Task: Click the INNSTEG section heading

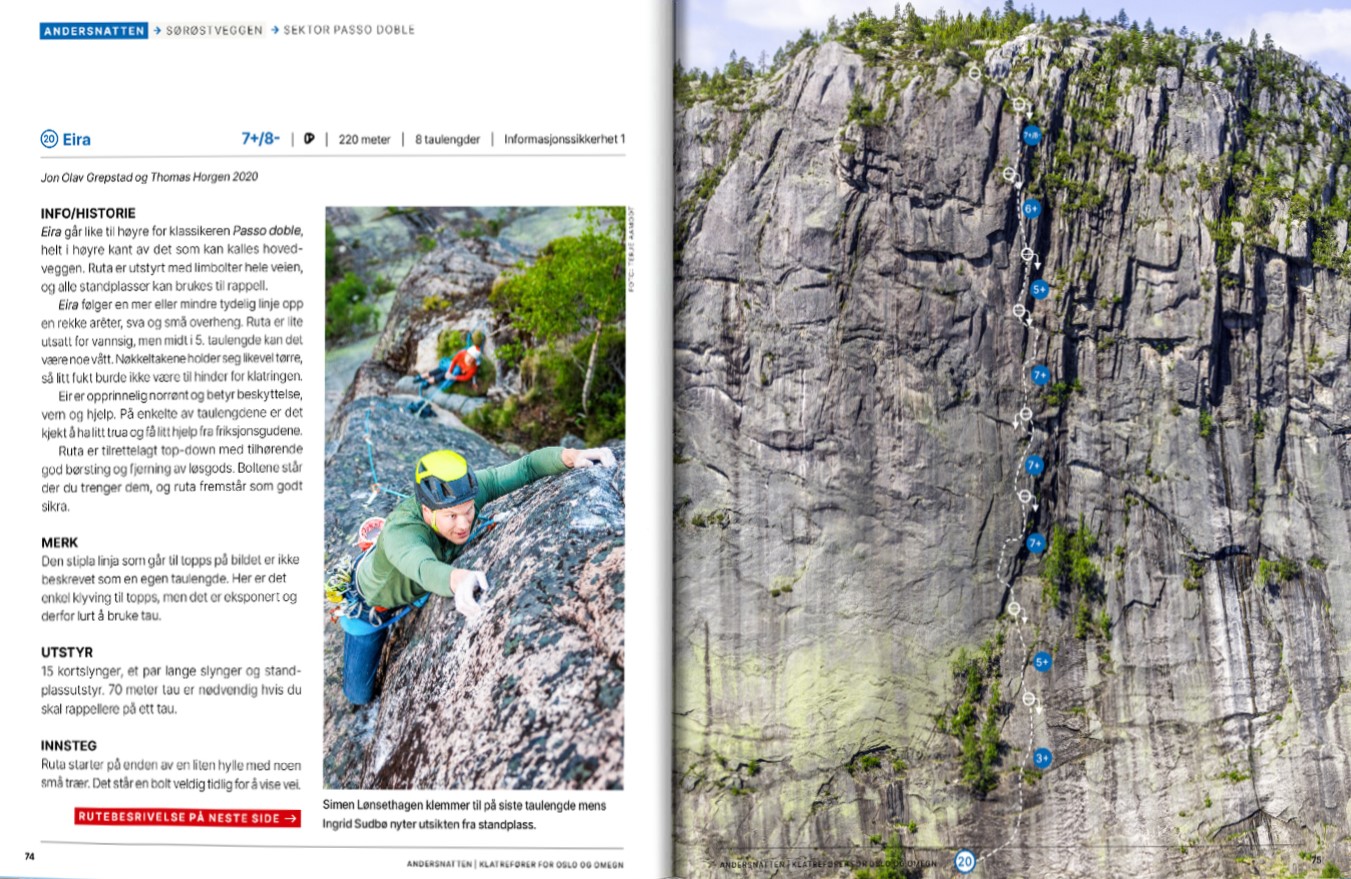Action: [x=69, y=745]
